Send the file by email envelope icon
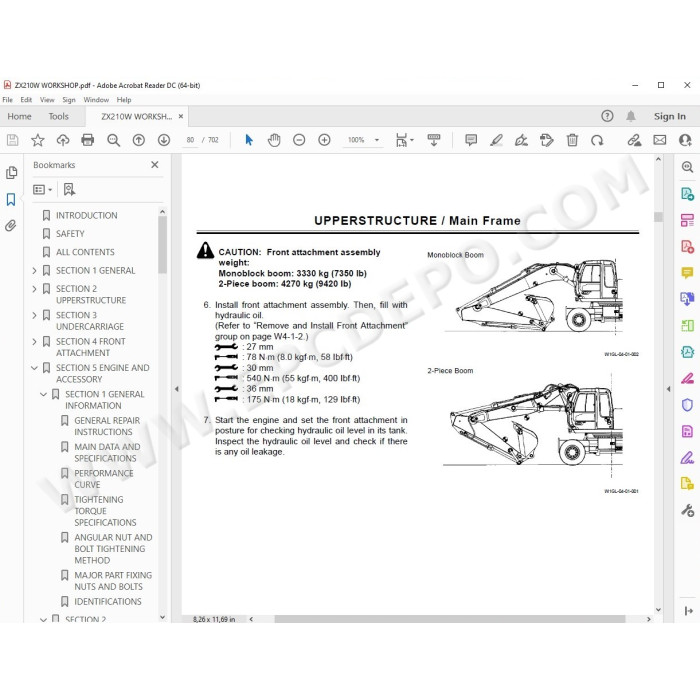The image size is (700, 700). 660,140
